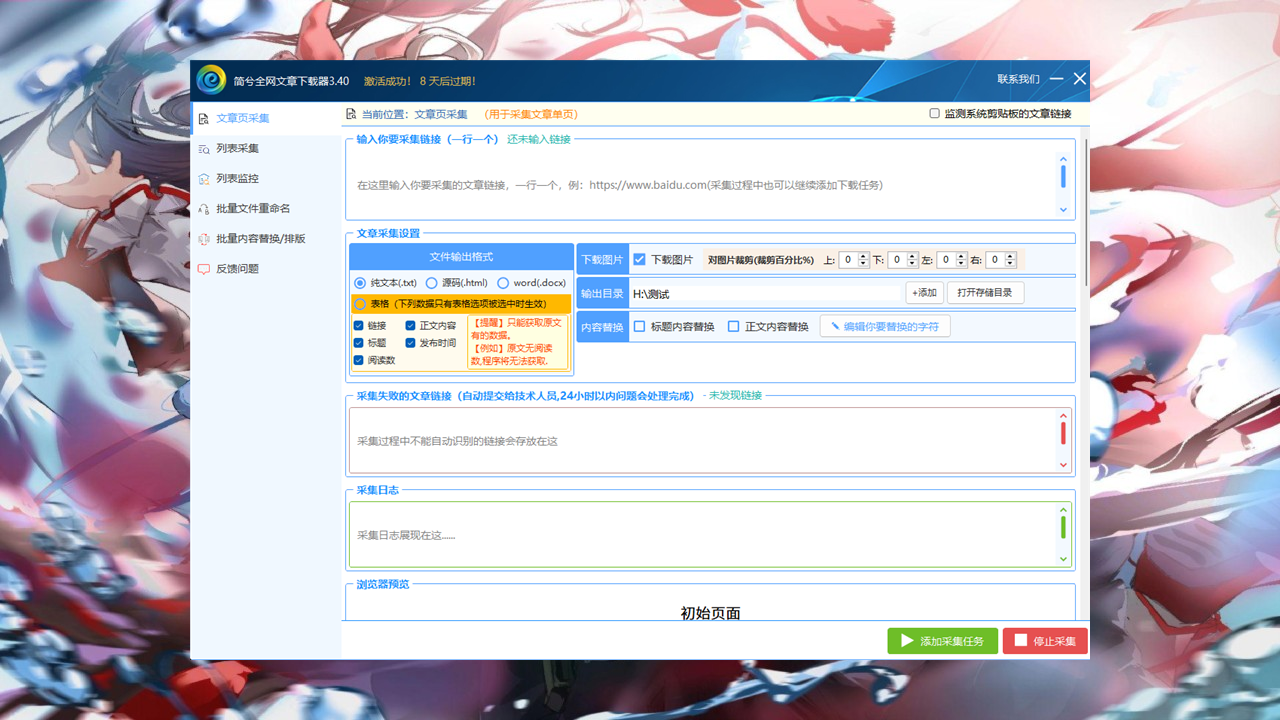Toggle the 正文内容 field checkbox

(410, 326)
